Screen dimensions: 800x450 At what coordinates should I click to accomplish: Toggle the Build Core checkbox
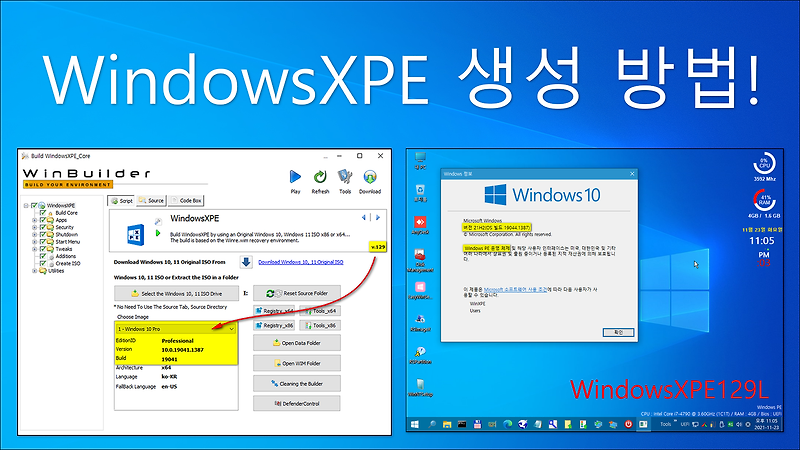click(43, 213)
